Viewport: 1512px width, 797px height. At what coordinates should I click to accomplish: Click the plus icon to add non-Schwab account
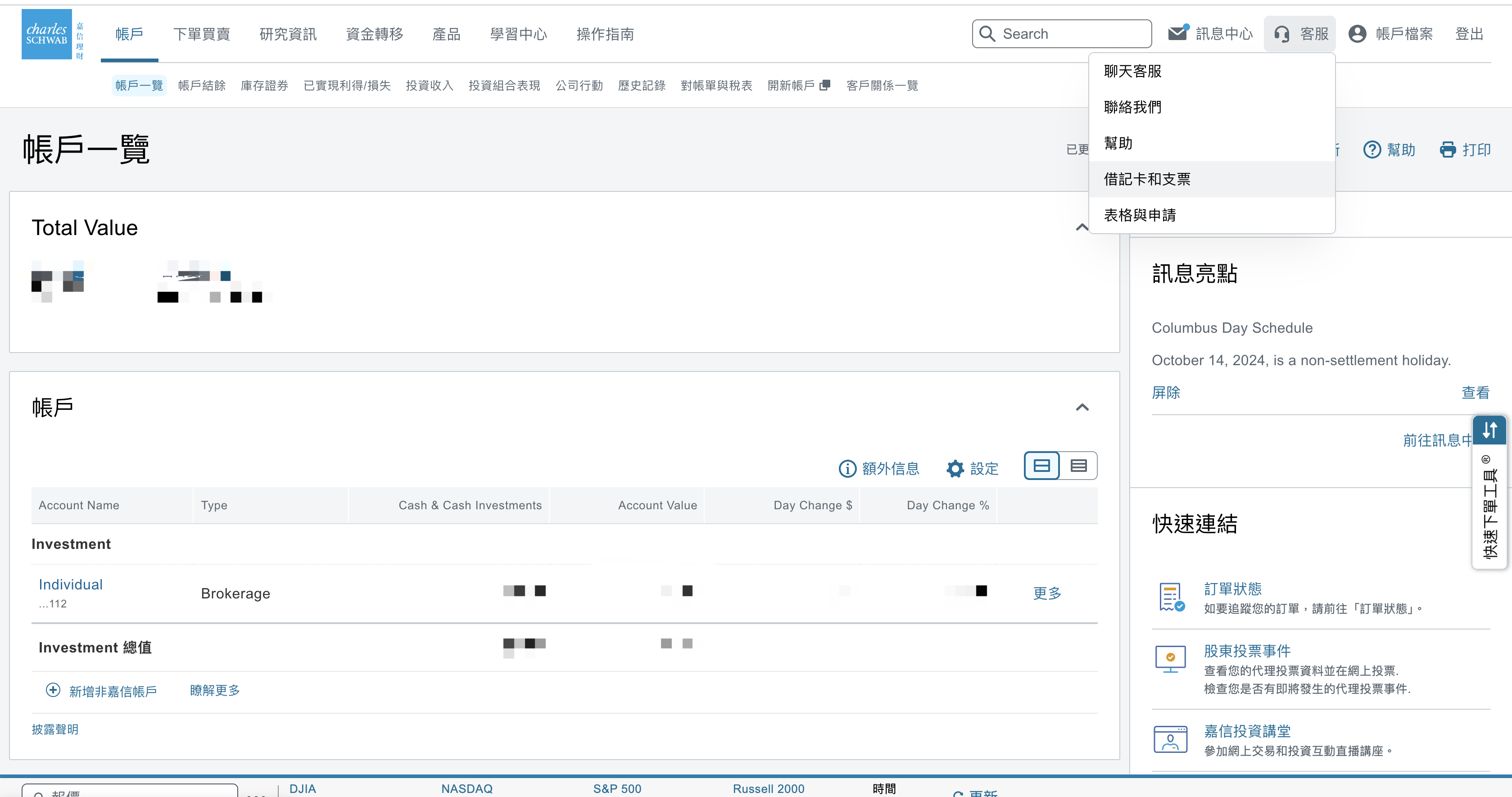53,690
